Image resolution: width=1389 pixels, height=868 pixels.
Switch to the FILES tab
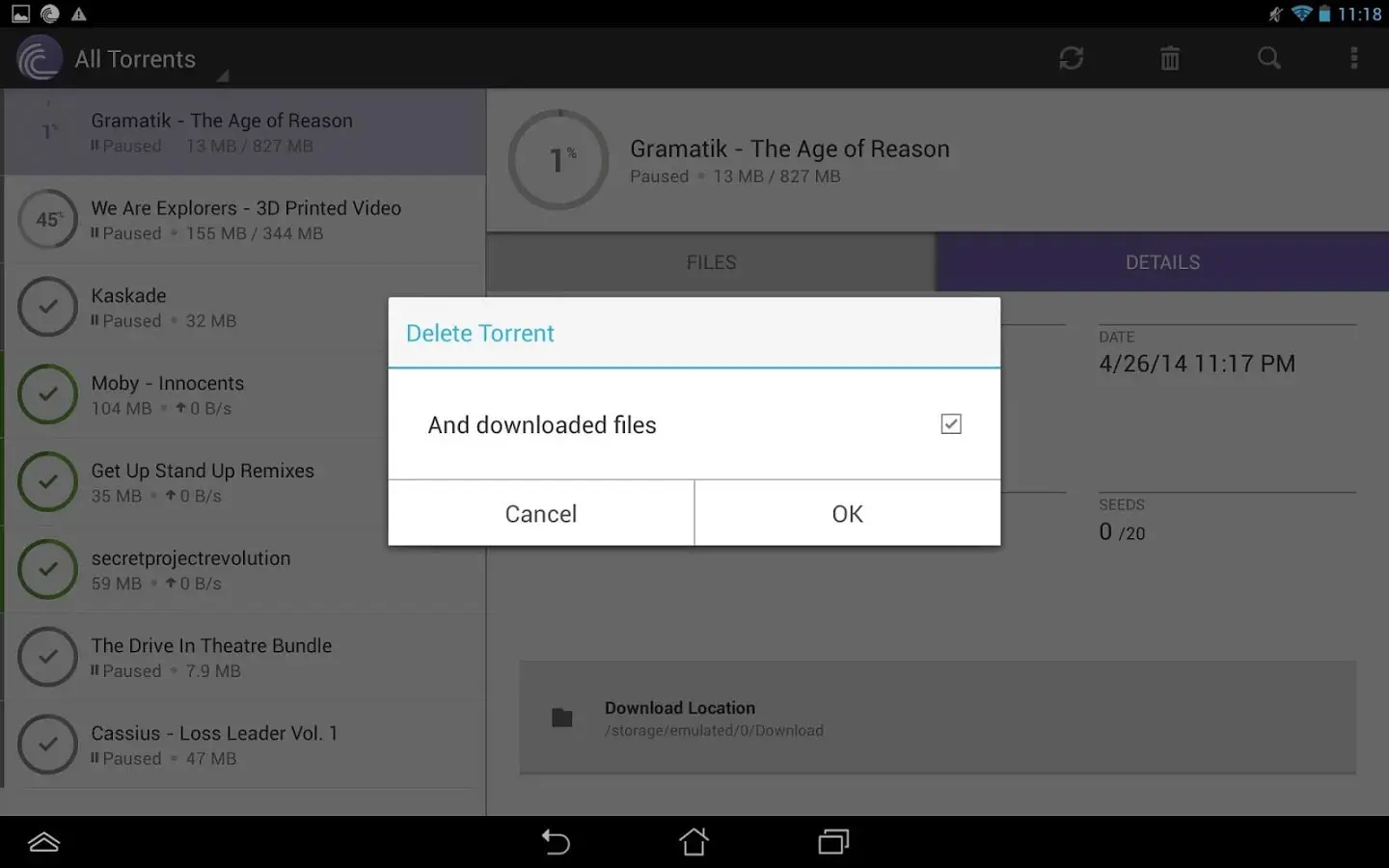click(x=711, y=262)
